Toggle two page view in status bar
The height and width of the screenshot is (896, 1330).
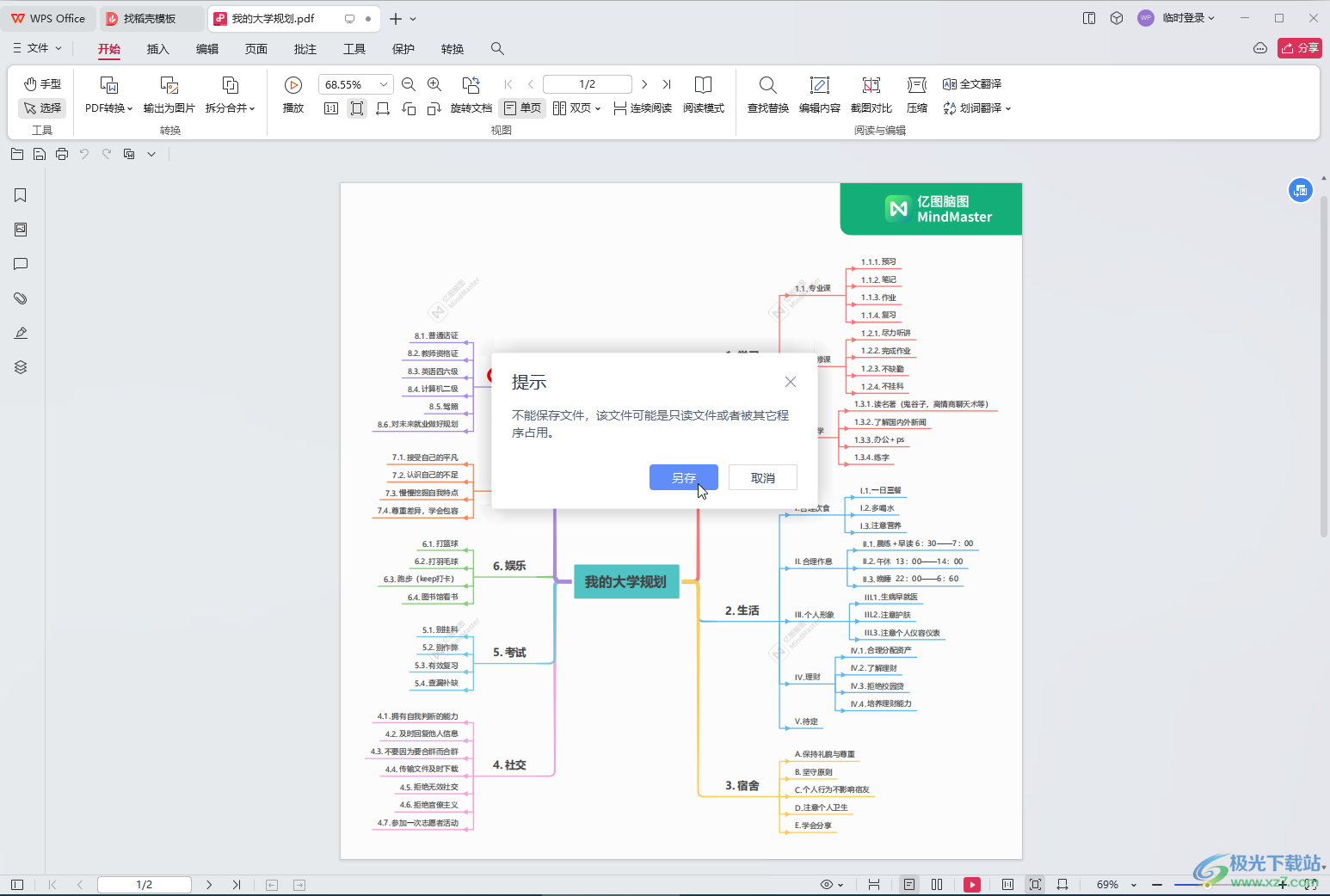coord(937,884)
